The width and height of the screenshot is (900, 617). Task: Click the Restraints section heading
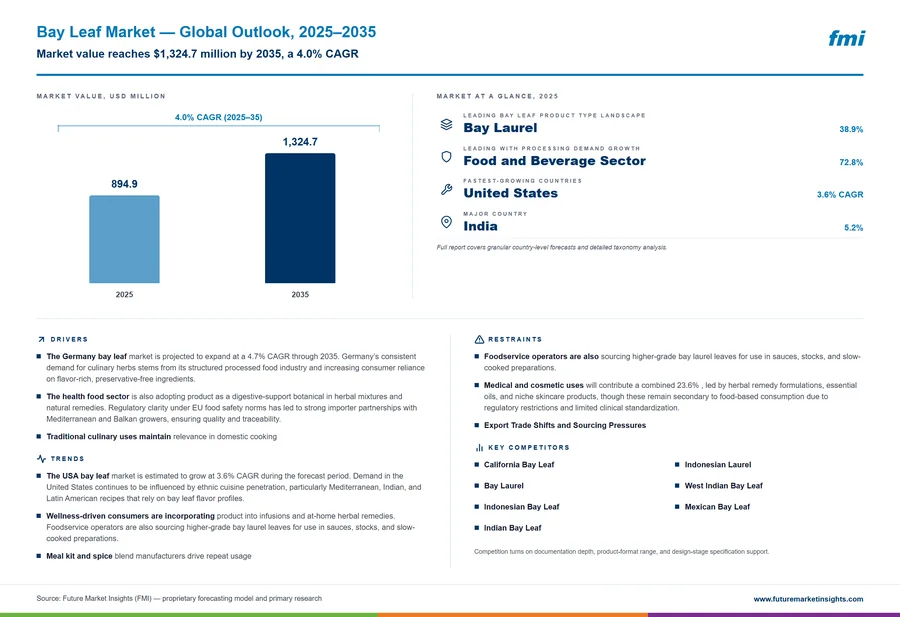[515, 339]
